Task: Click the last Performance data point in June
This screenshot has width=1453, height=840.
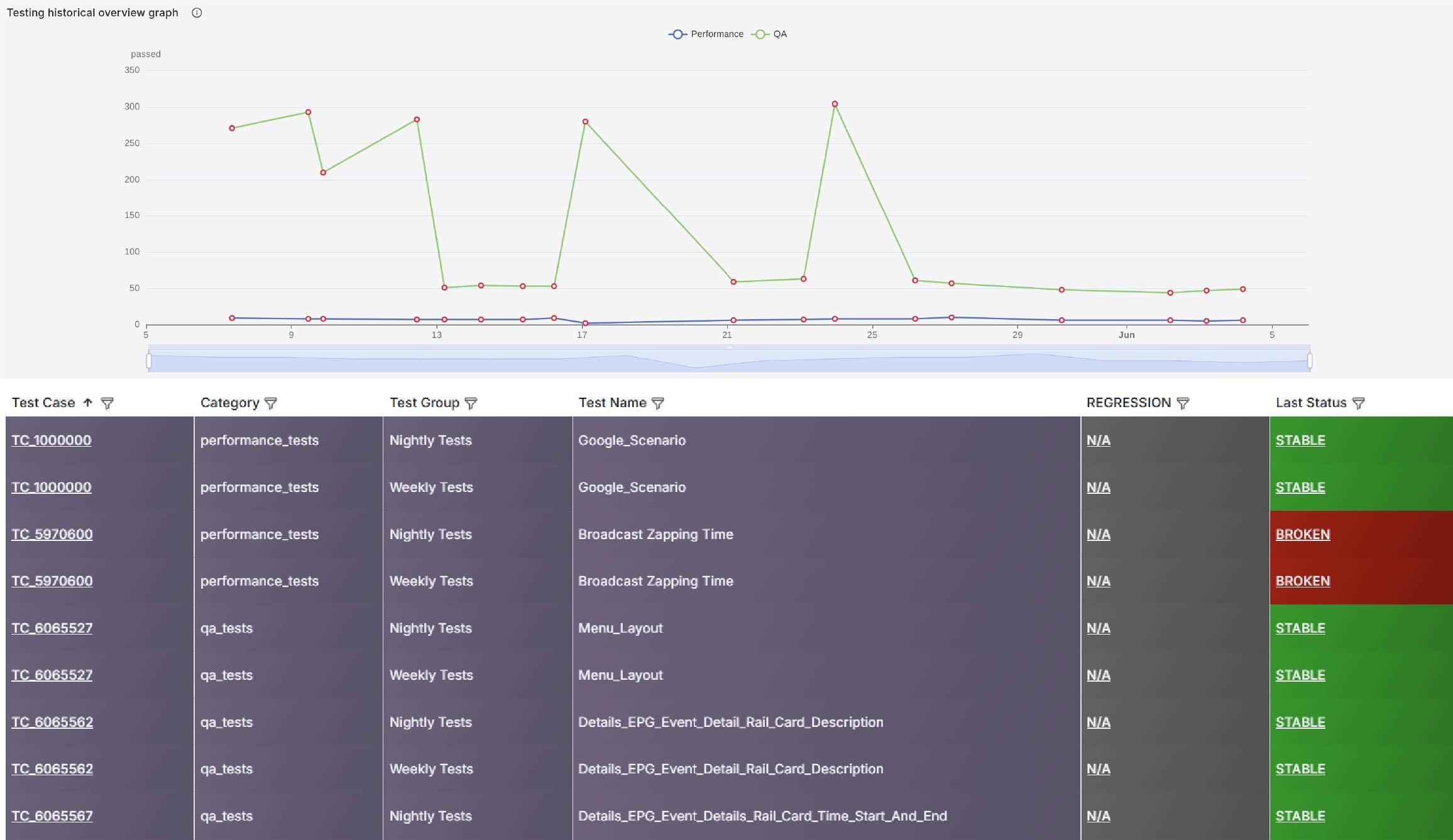Action: click(1242, 320)
